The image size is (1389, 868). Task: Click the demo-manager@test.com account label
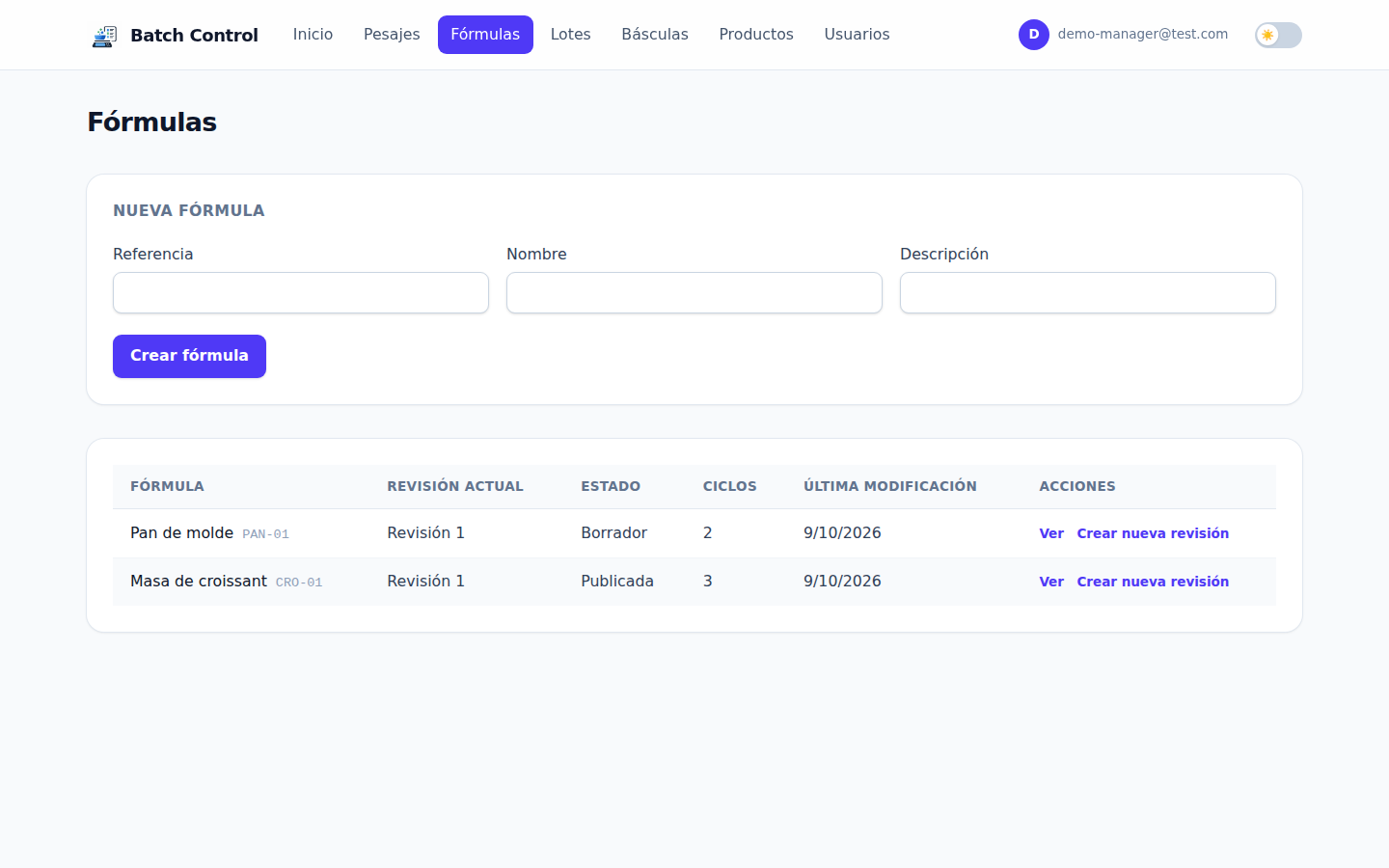click(x=1143, y=34)
